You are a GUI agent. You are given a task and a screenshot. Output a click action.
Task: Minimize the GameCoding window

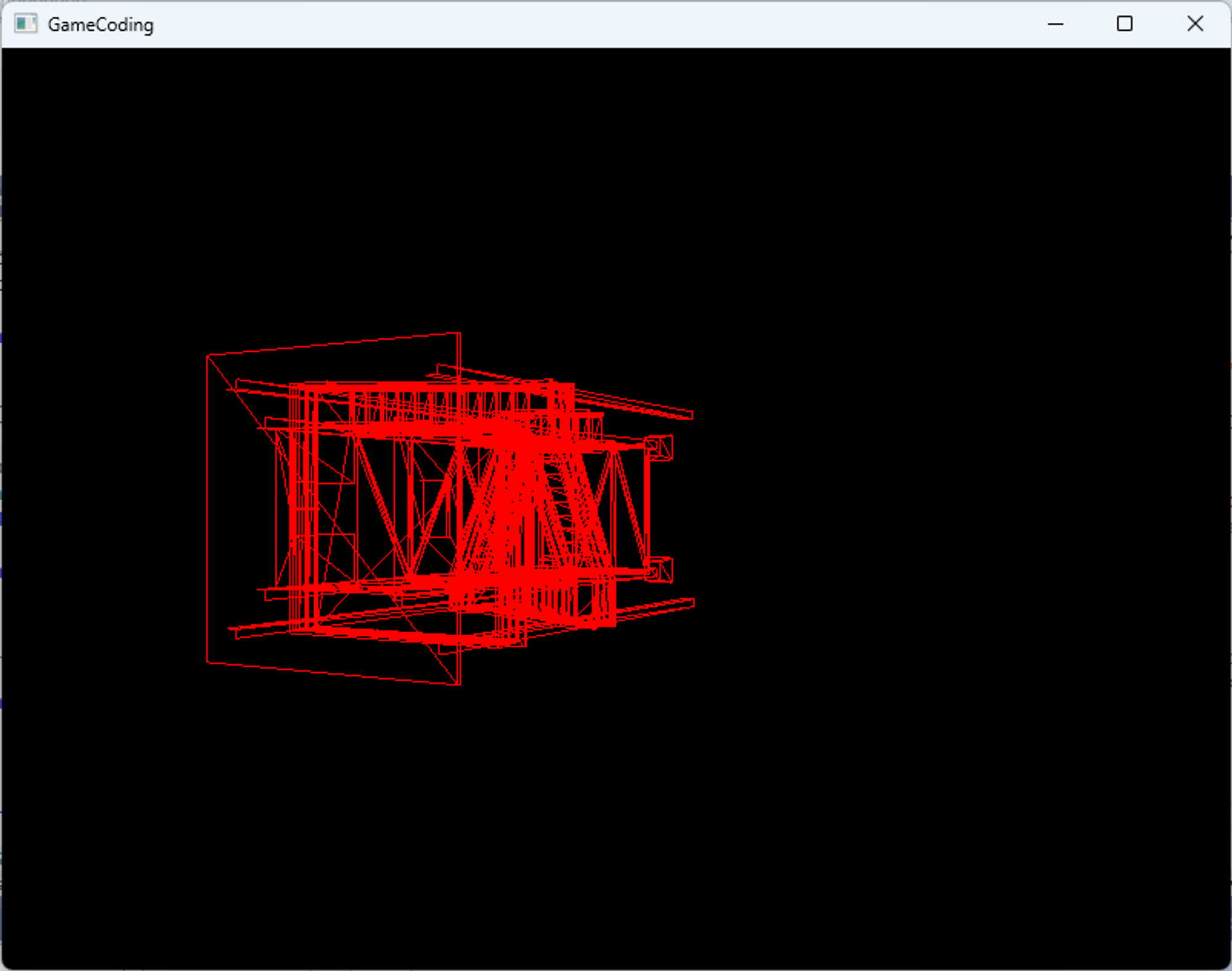coord(1055,24)
